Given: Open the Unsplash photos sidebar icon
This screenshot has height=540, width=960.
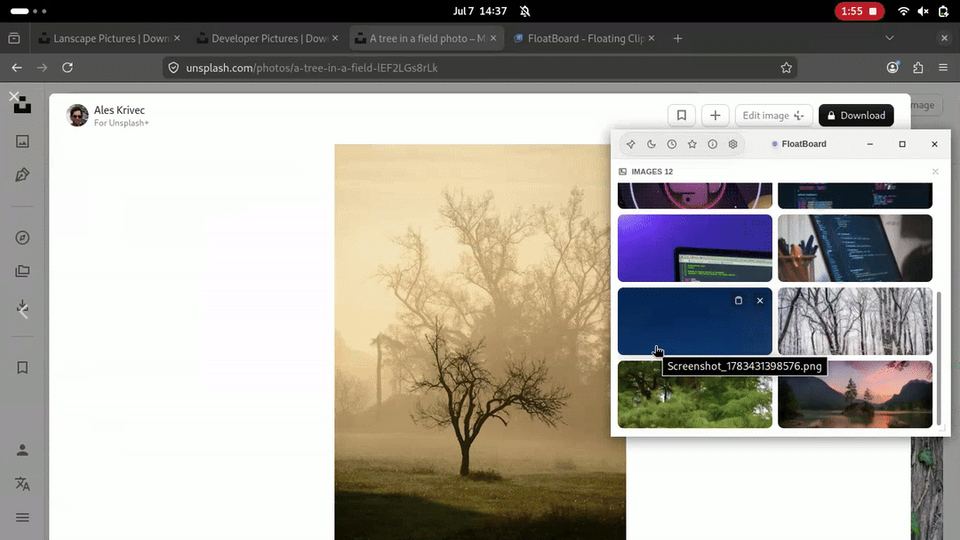Looking at the screenshot, I should click(23, 141).
